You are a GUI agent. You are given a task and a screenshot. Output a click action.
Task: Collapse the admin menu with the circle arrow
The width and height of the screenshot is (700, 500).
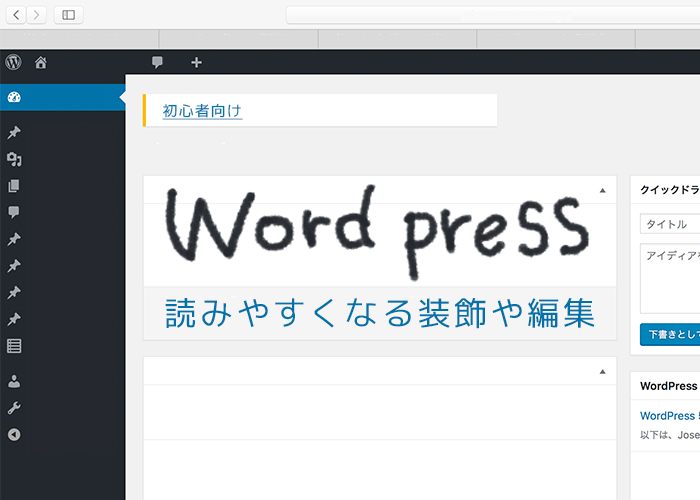[x=14, y=434]
